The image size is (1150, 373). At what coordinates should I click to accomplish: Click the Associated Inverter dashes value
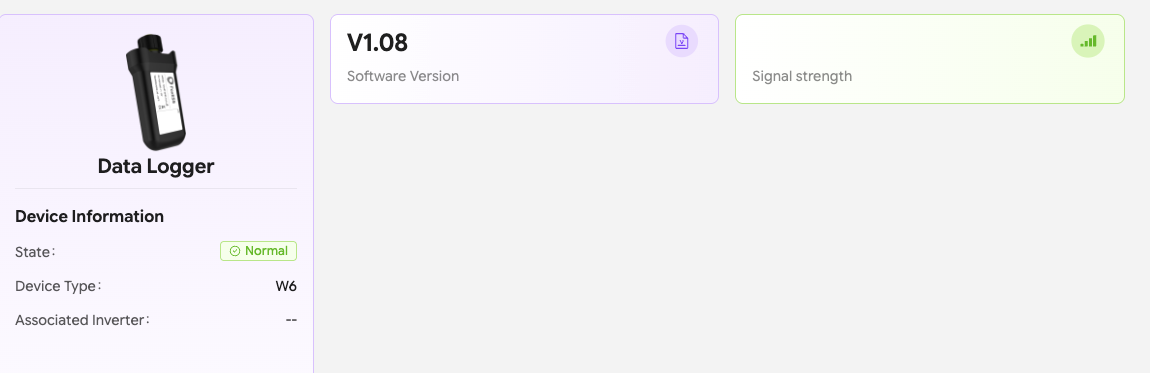click(291, 320)
